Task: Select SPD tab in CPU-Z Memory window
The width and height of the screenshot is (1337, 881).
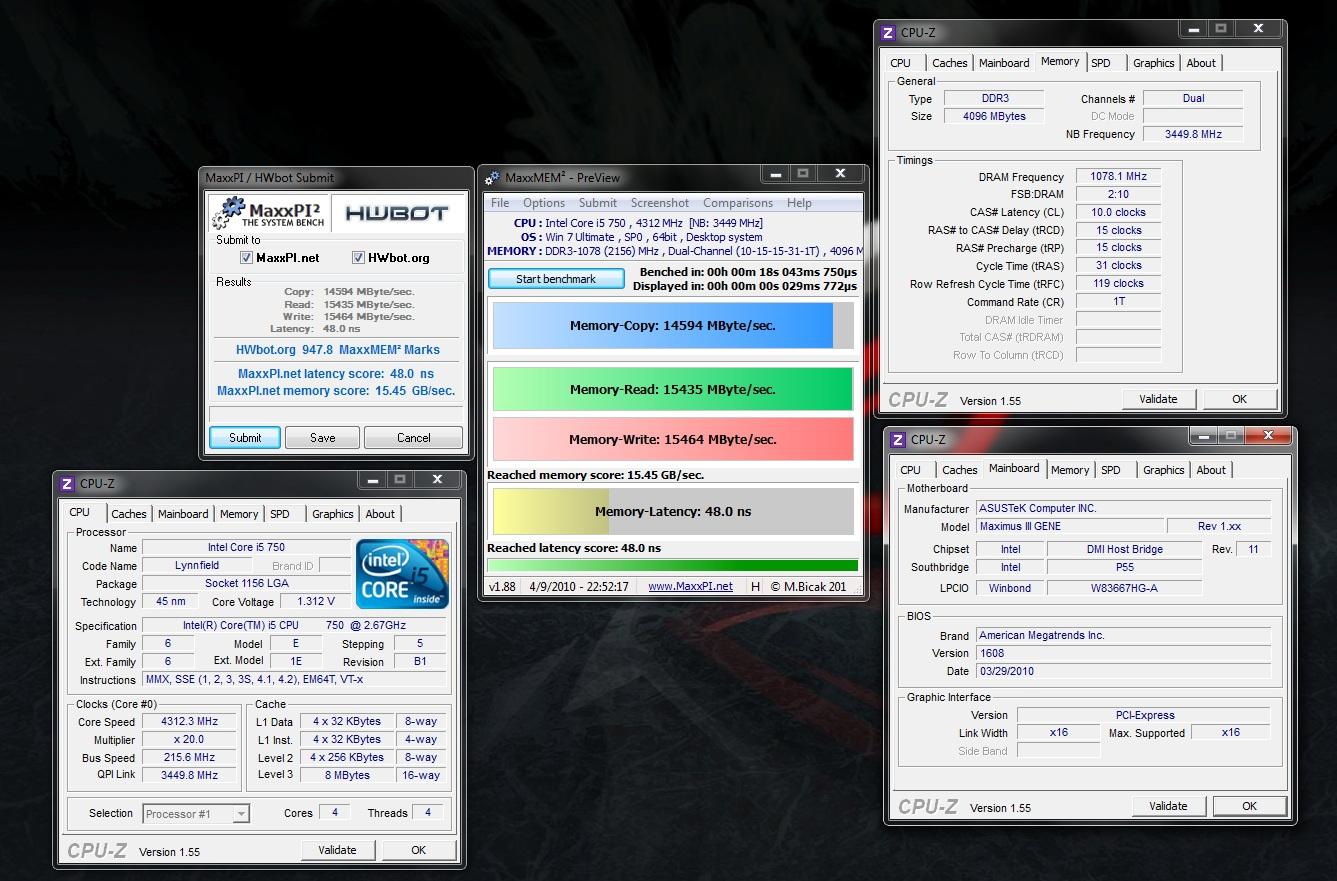Action: click(1101, 63)
